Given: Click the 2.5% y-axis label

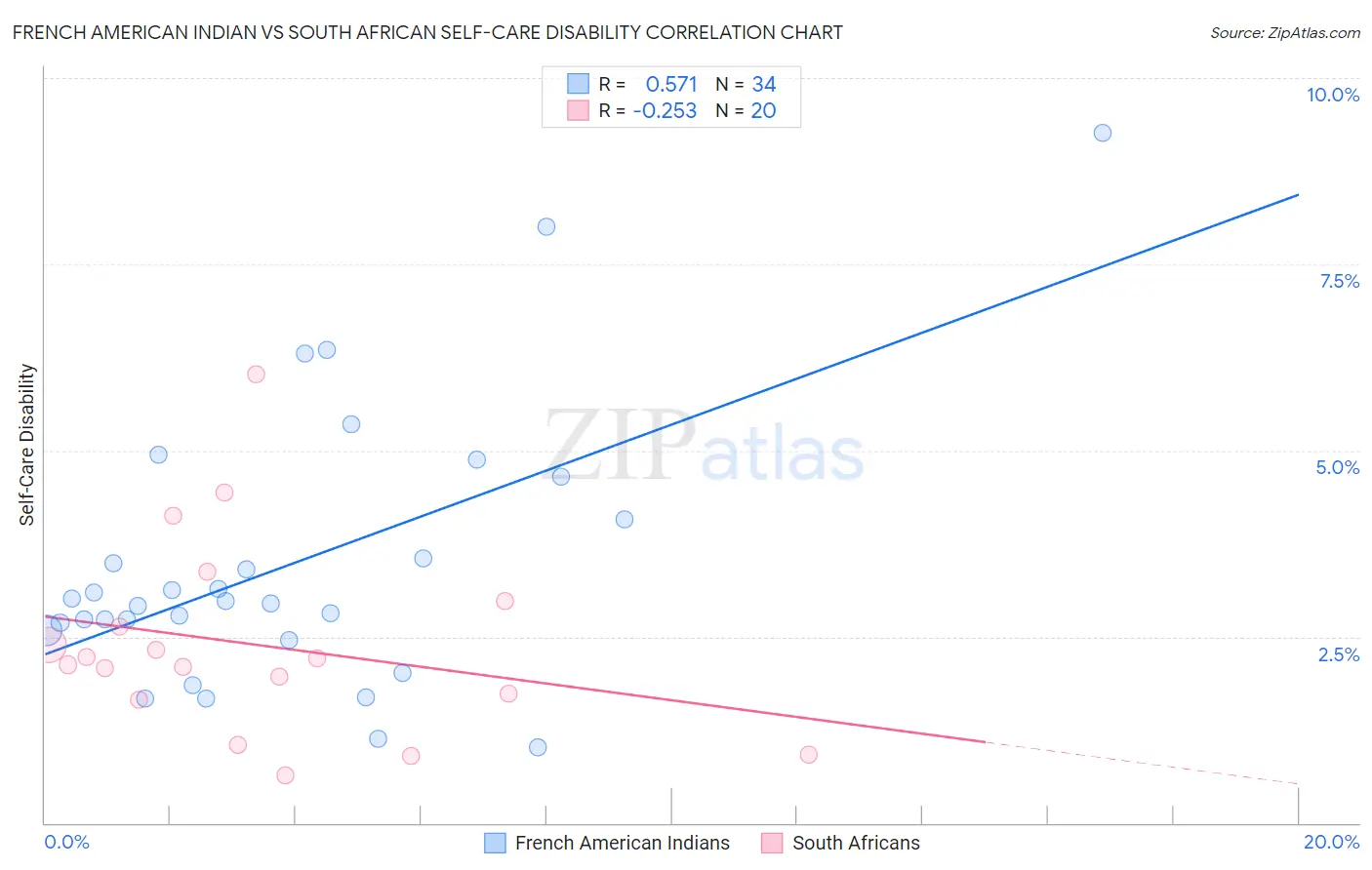Looking at the screenshot, I should pyautogui.click(x=1339, y=654).
